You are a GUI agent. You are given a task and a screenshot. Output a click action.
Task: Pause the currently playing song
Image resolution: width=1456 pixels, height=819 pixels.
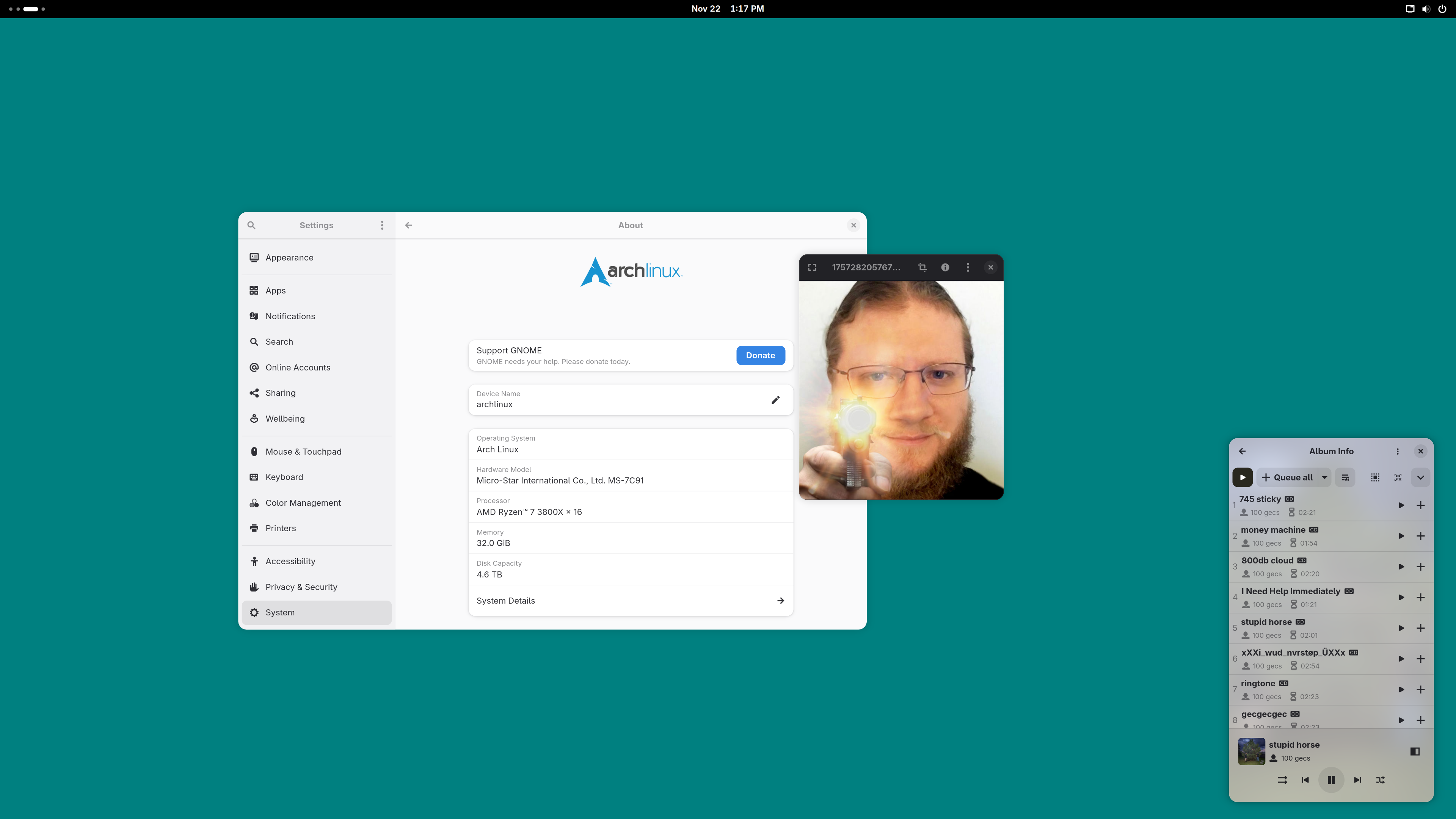[1331, 780]
